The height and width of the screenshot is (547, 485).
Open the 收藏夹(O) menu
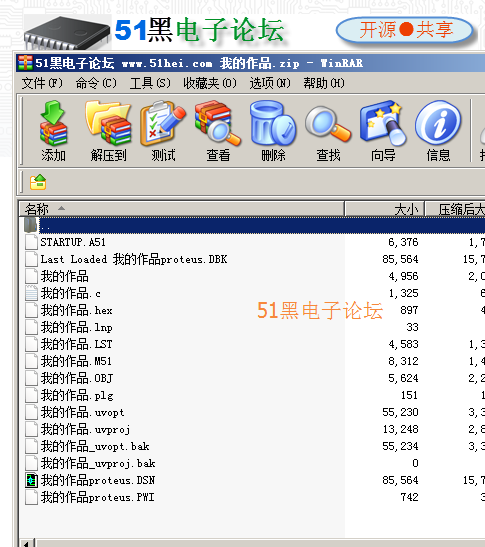click(210, 83)
